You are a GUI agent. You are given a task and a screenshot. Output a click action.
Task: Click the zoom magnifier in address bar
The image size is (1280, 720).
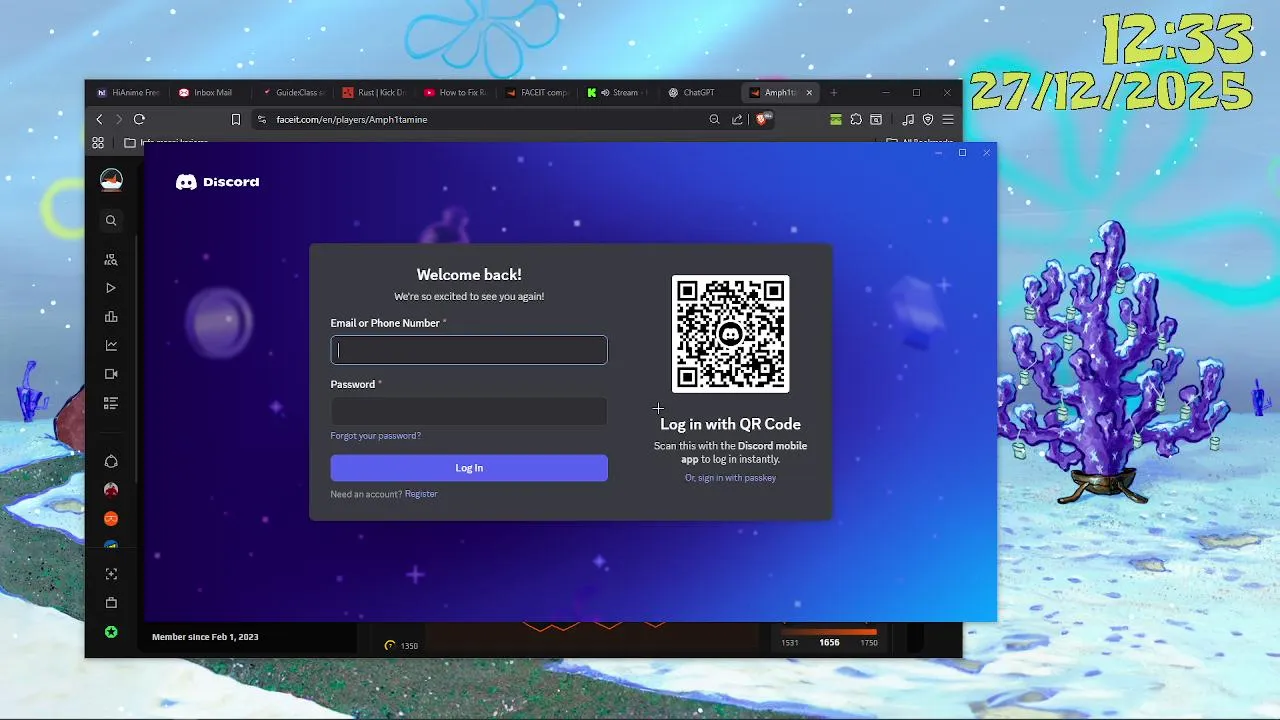[x=714, y=119]
